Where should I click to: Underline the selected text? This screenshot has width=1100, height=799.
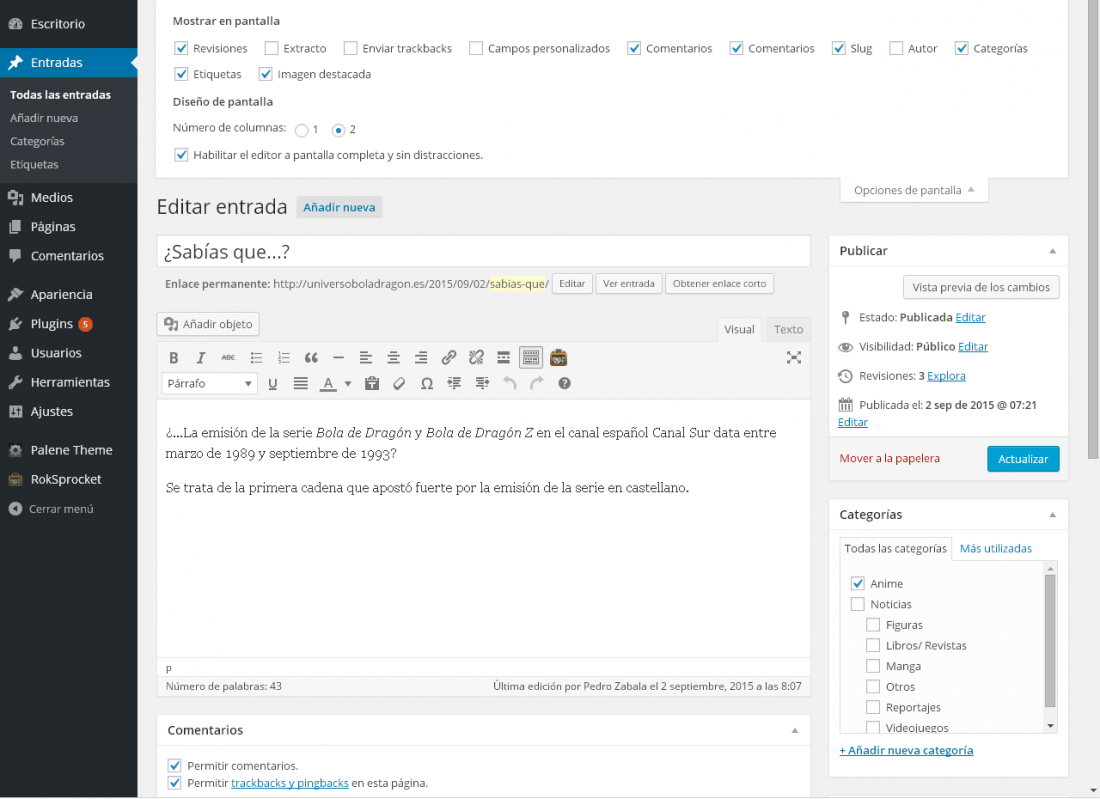click(x=273, y=384)
